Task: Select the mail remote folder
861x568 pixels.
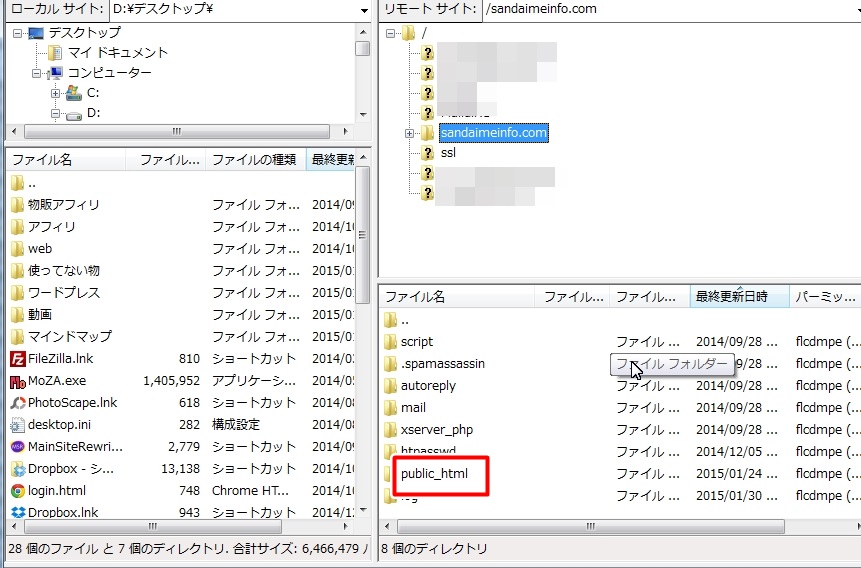Action: pyautogui.click(x=413, y=408)
